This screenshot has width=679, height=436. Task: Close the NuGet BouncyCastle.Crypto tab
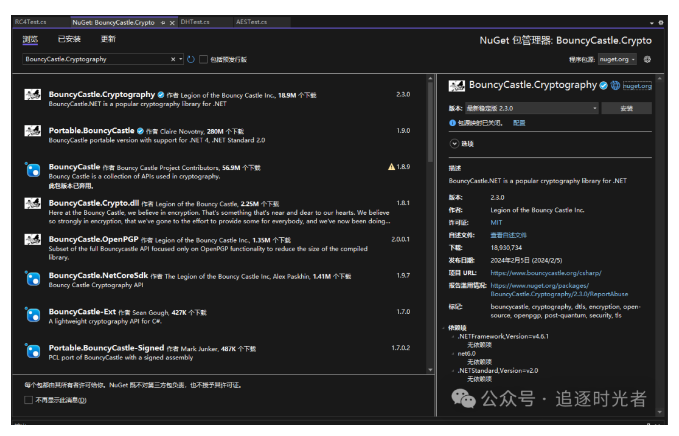click(172, 23)
